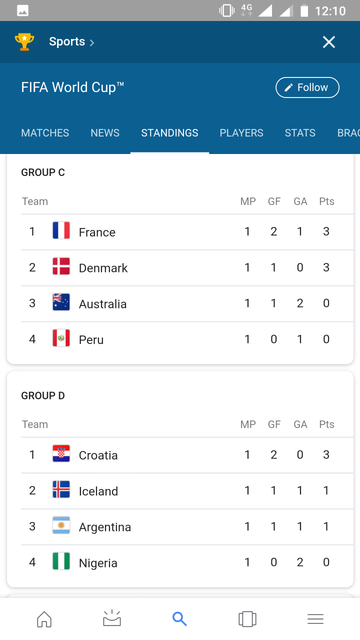
Task: Tap the Argentina flag icon
Action: (x=61, y=526)
